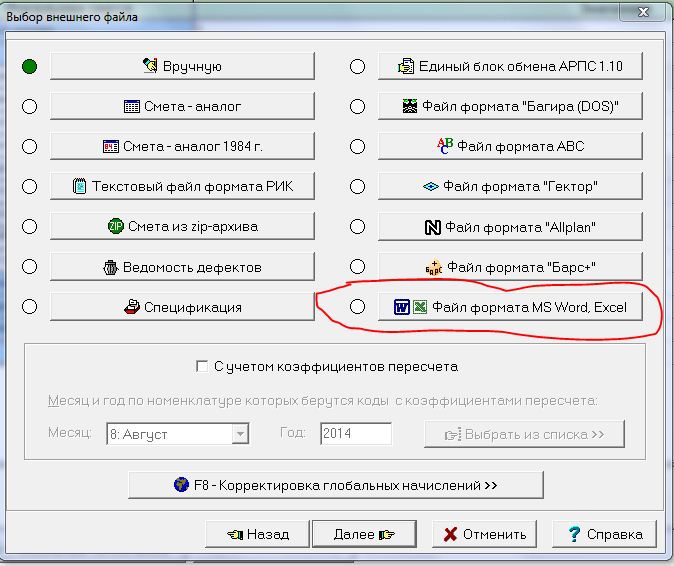Select the Ведомость дефектов radio button
674x566 pixels.
[29, 266]
